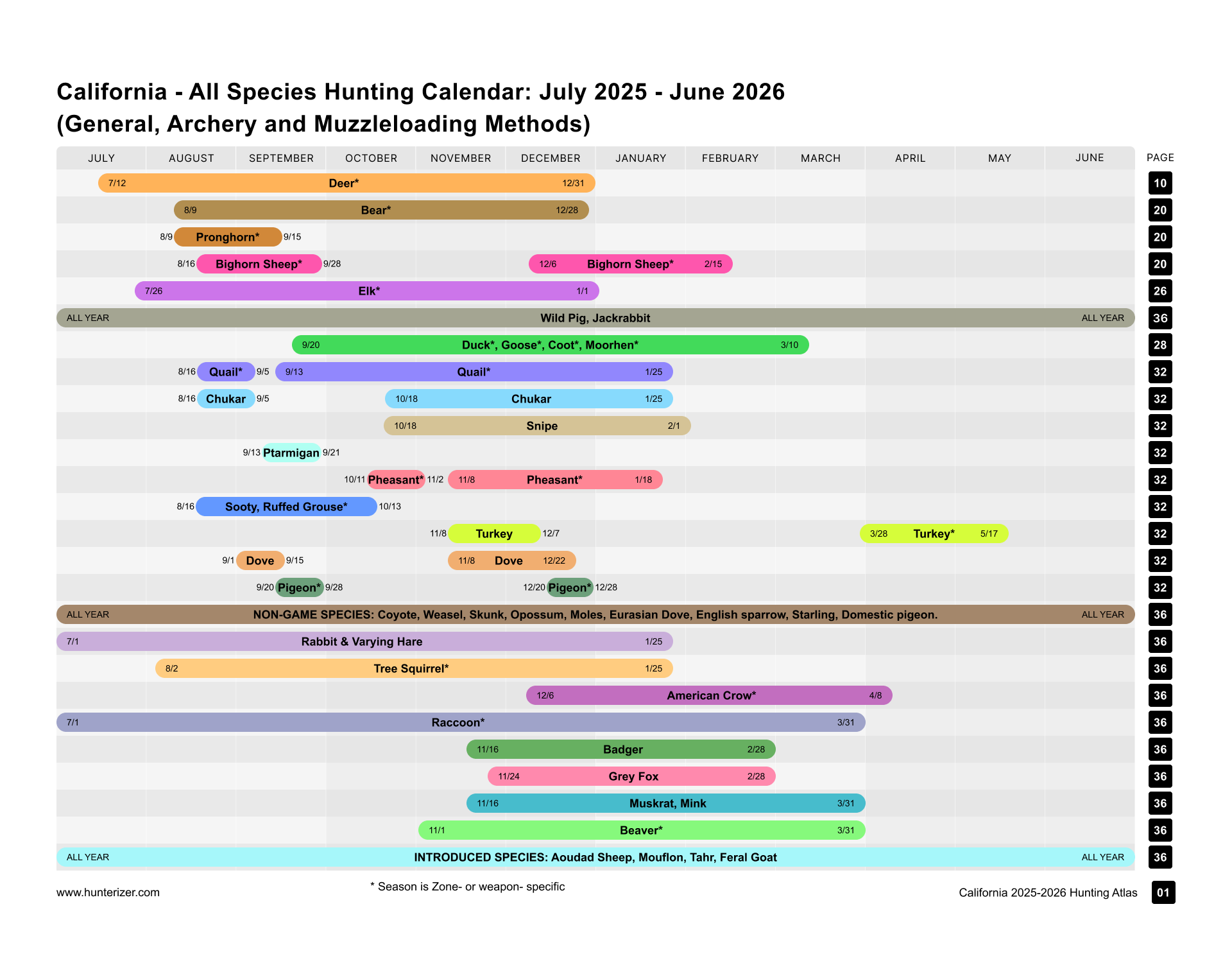1232x954 pixels.
Task: Click the Tree Squirrel* season bar
Action: 414,668
